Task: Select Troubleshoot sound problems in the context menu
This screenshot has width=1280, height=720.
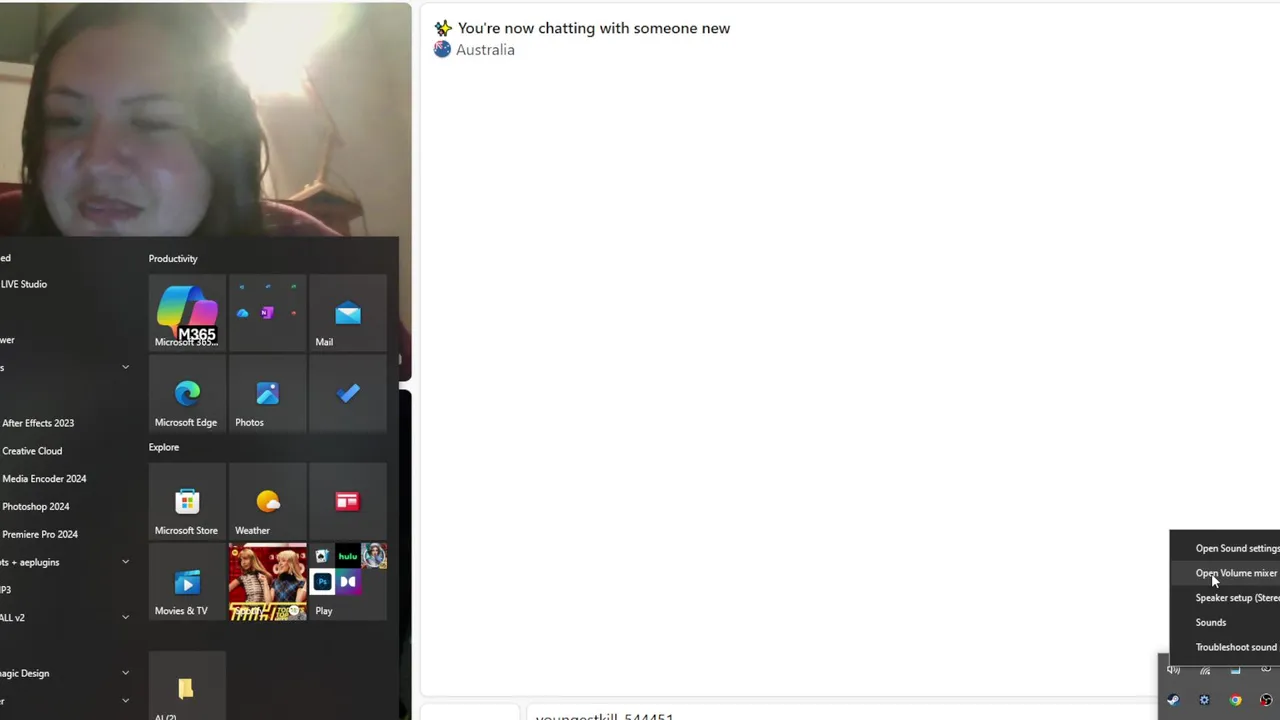Action: 1225,647
